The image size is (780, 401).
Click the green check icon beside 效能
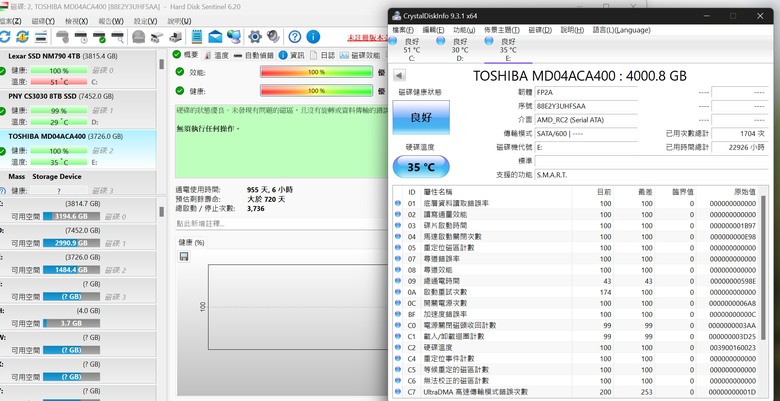[180, 72]
